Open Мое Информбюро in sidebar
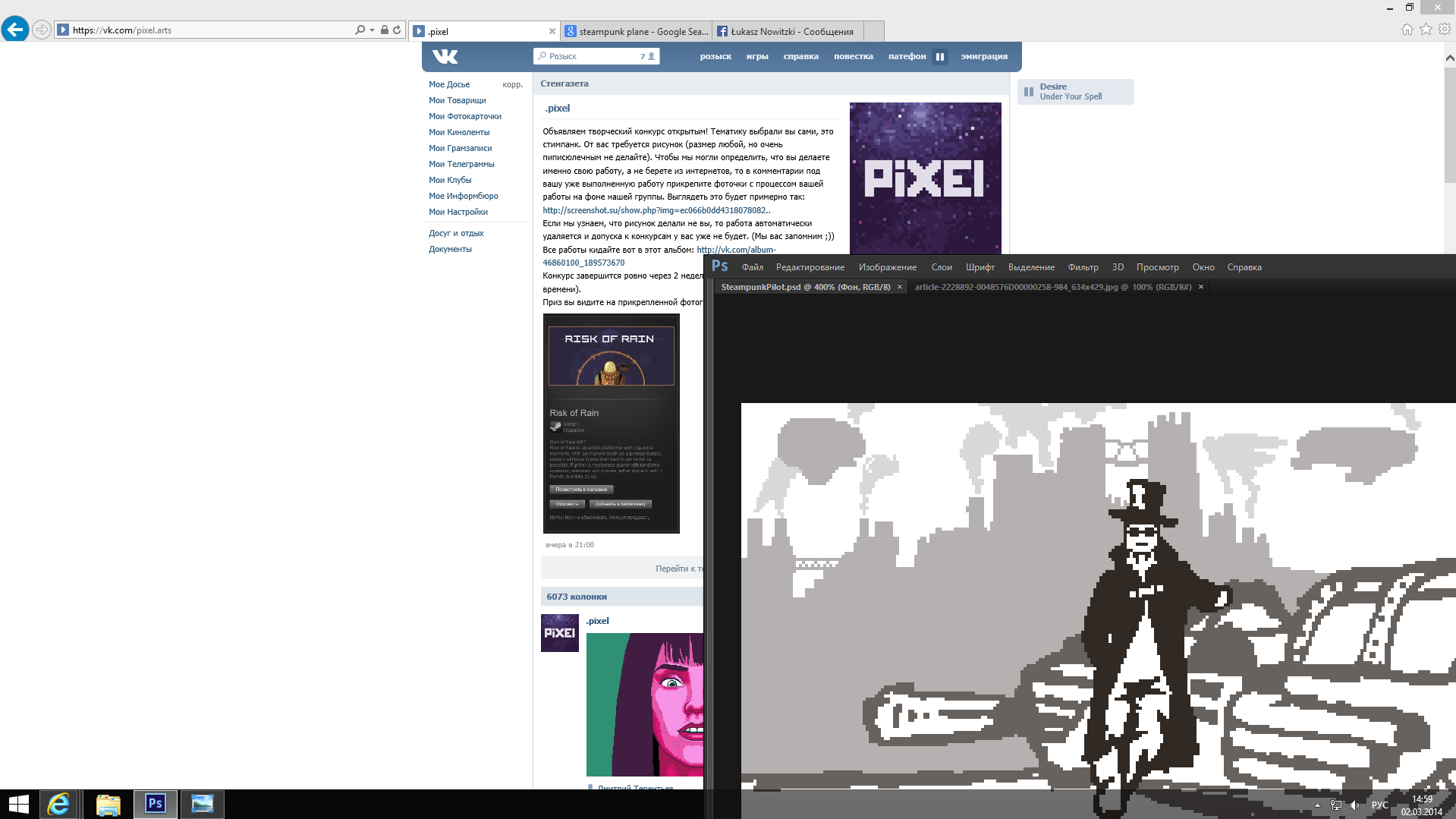 click(464, 196)
